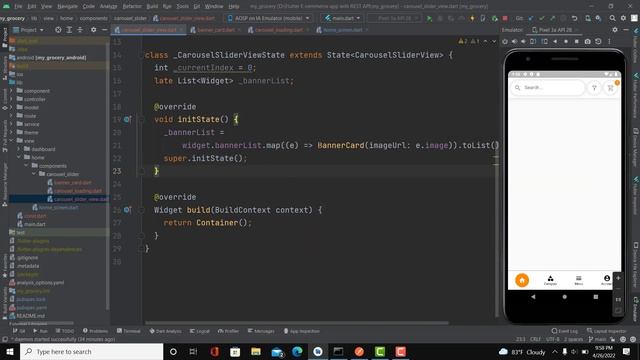Select README.md in project tree
The height and width of the screenshot is (360, 640).
pyautogui.click(x=30, y=316)
